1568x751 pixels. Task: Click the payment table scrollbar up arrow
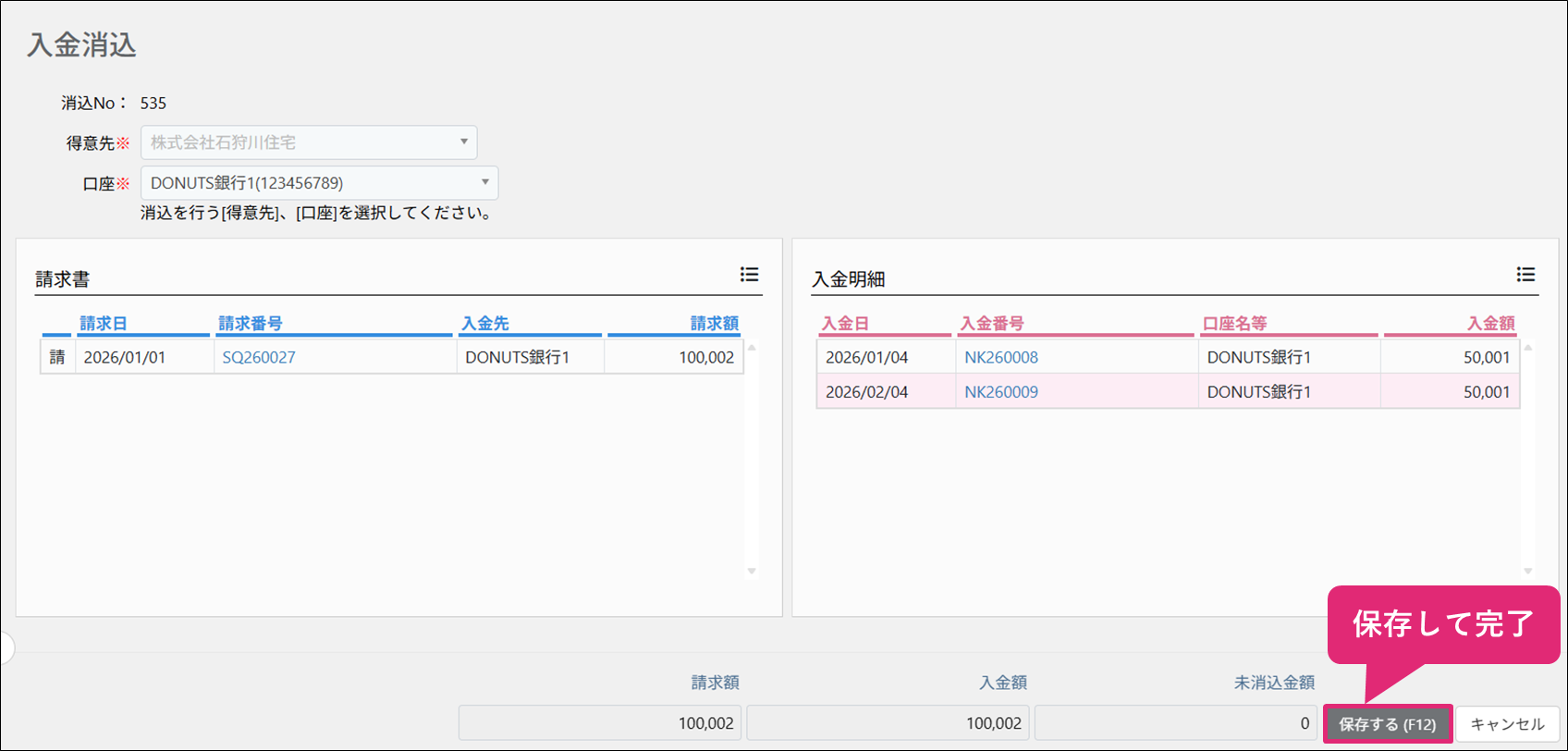tap(1528, 348)
